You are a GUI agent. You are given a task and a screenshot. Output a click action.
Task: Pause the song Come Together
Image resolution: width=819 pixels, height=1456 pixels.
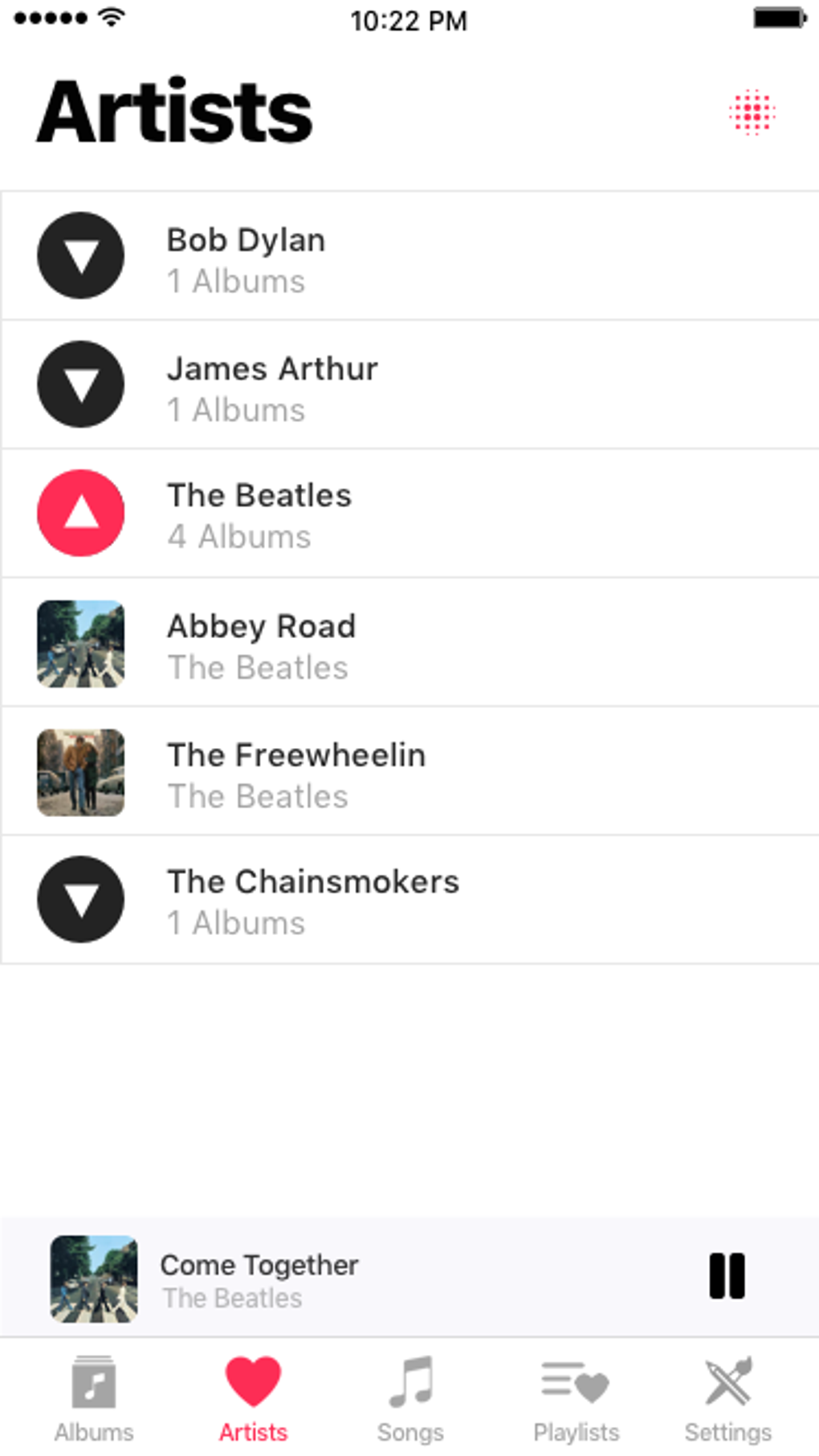coord(727,1276)
